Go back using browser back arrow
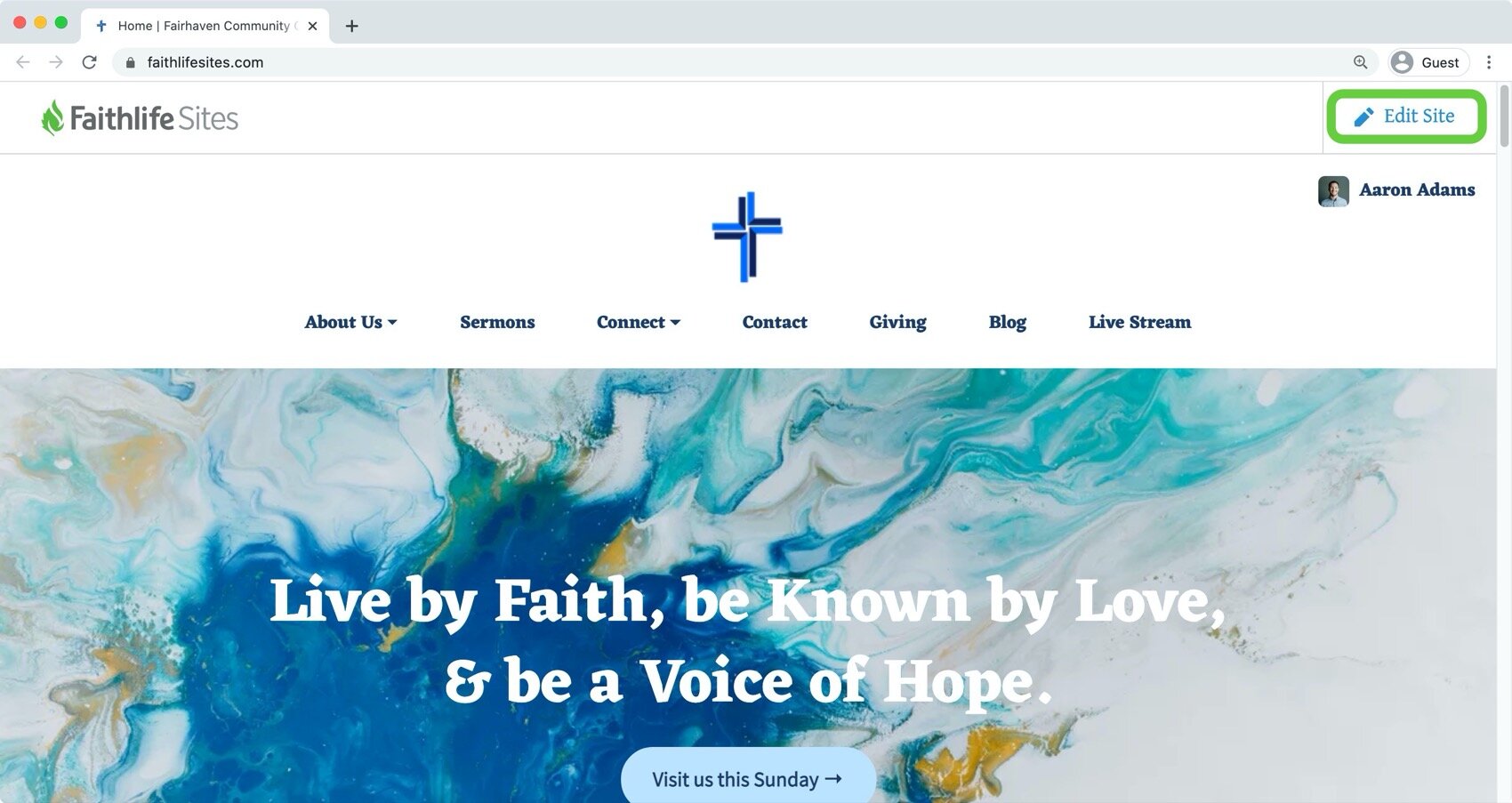Screen dimensions: 1512x803 (x=23, y=62)
